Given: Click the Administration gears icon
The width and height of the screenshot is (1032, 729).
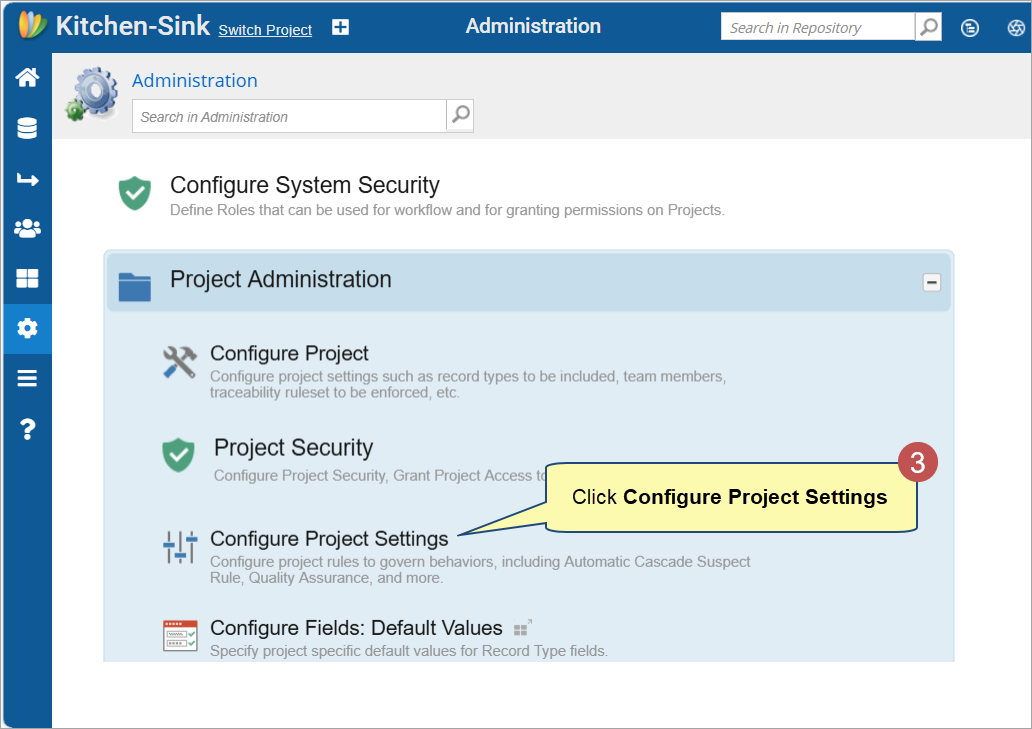Looking at the screenshot, I should click(x=92, y=94).
